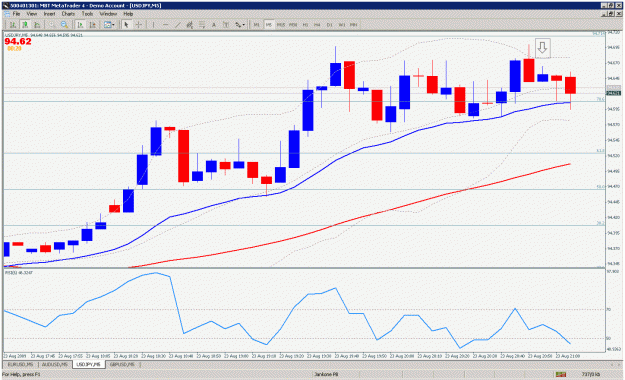Set timeframe to M5
The image size is (625, 380).
(x=269, y=25)
